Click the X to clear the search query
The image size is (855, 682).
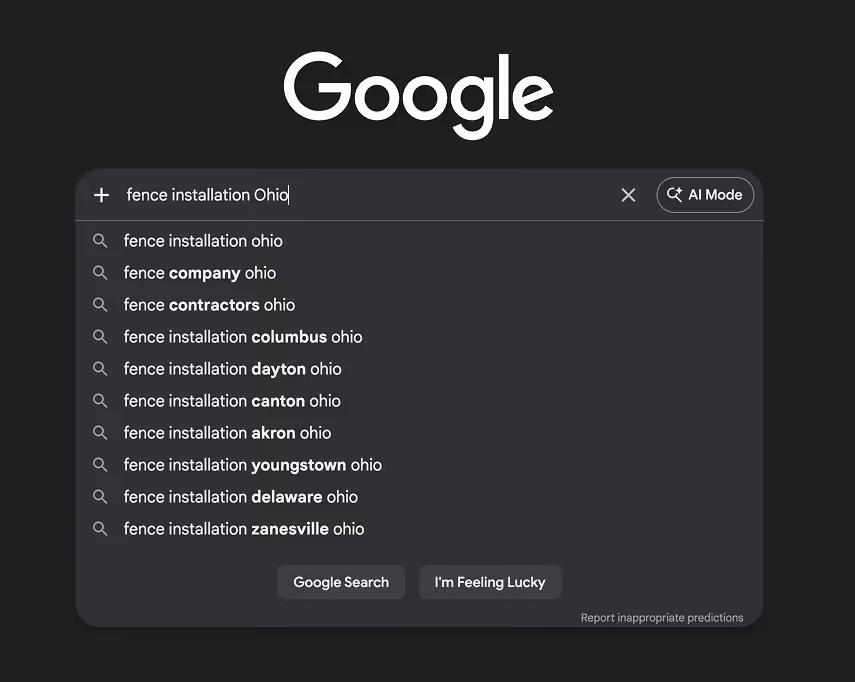coord(628,195)
